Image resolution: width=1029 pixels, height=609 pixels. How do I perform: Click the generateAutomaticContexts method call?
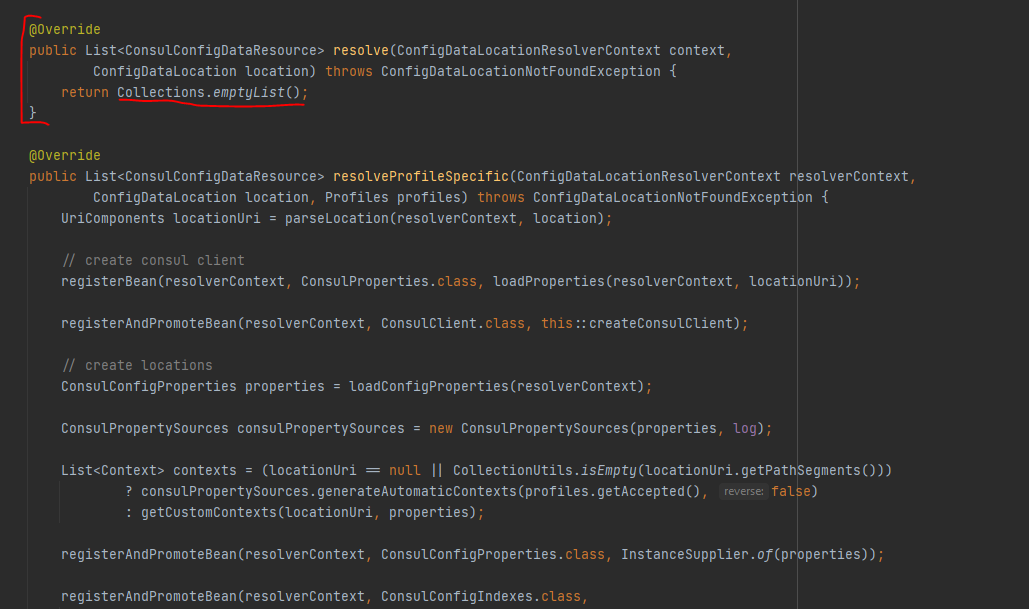coord(417,492)
